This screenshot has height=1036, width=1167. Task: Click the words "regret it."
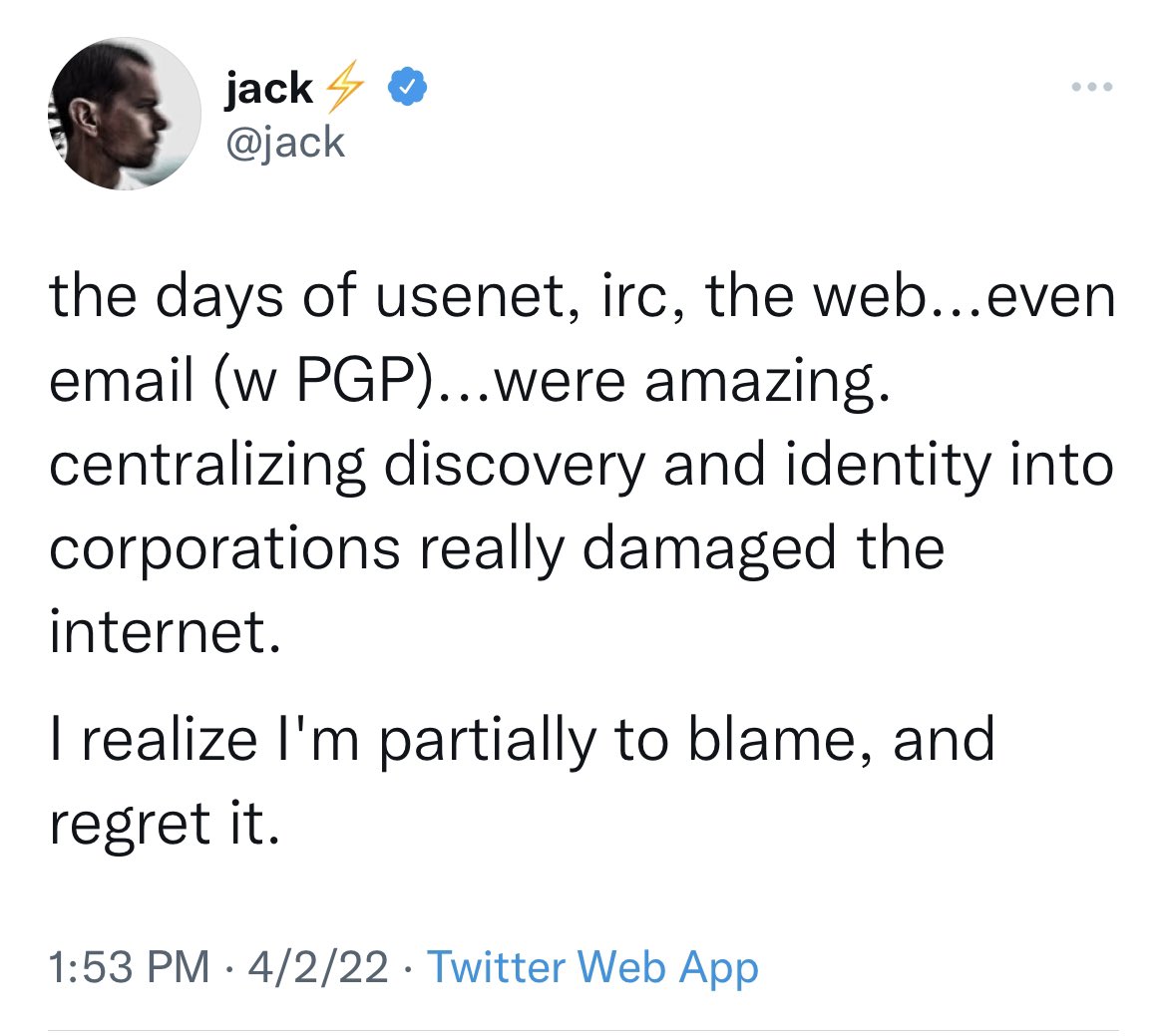click(x=165, y=826)
